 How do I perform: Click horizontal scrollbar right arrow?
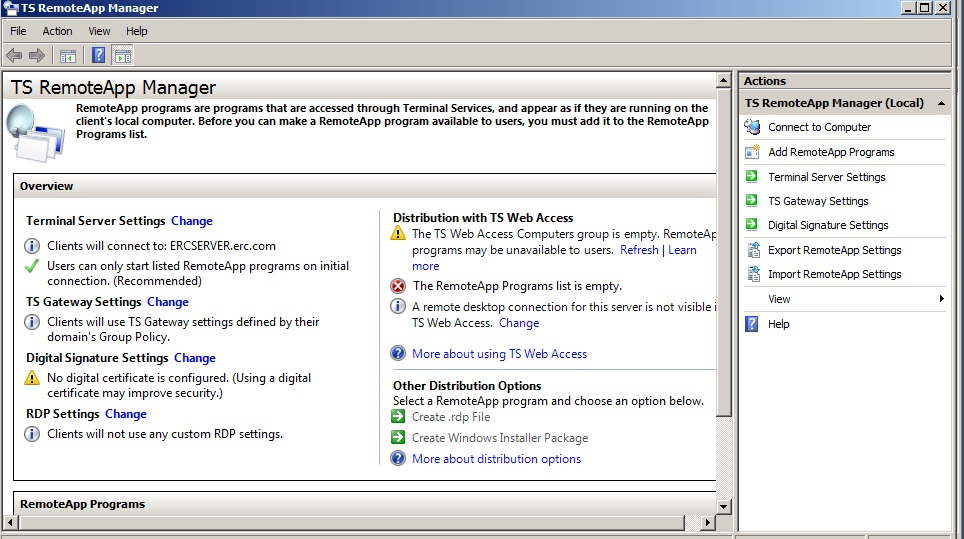point(708,522)
